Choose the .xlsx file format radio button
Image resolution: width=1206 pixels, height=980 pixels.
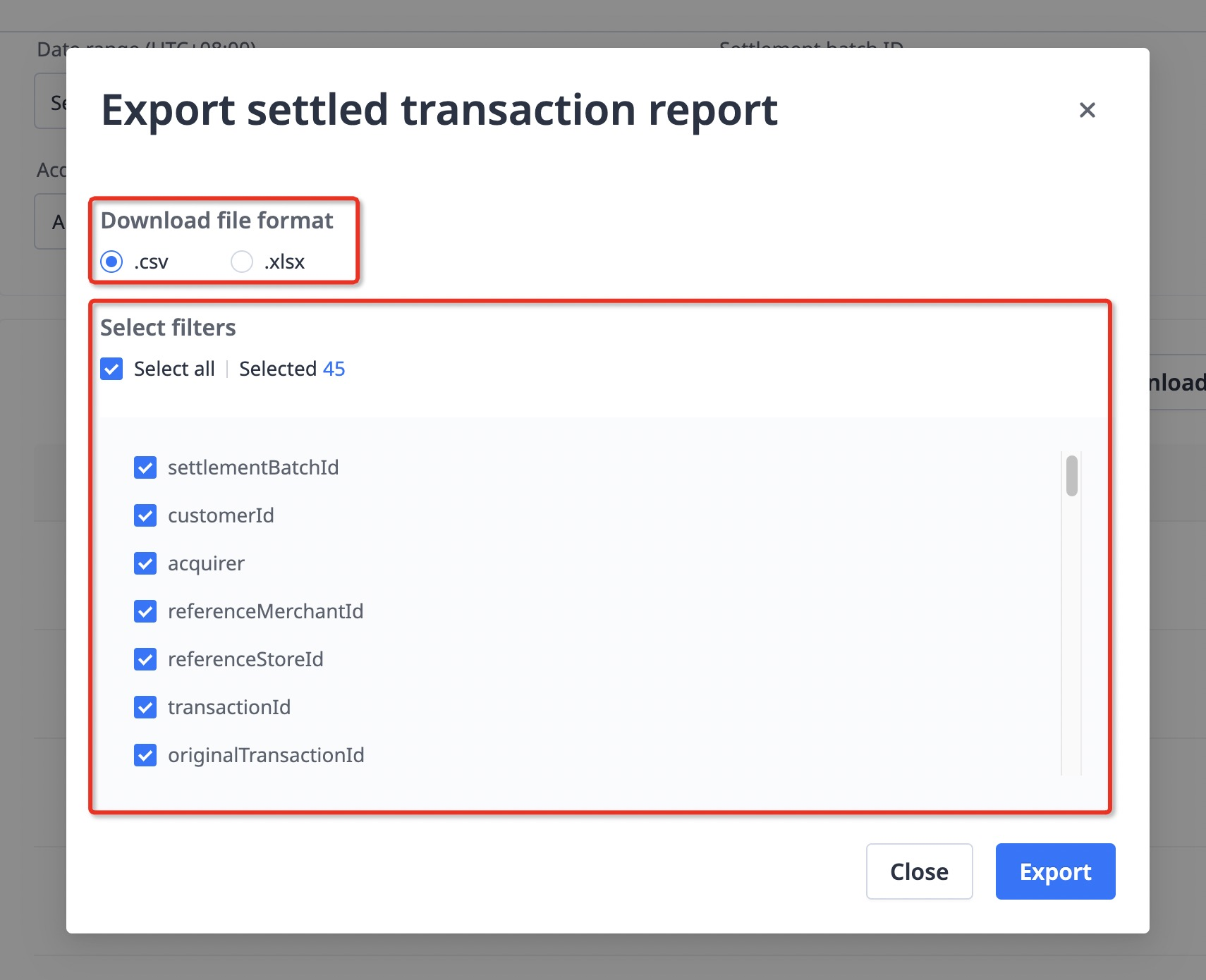click(242, 262)
